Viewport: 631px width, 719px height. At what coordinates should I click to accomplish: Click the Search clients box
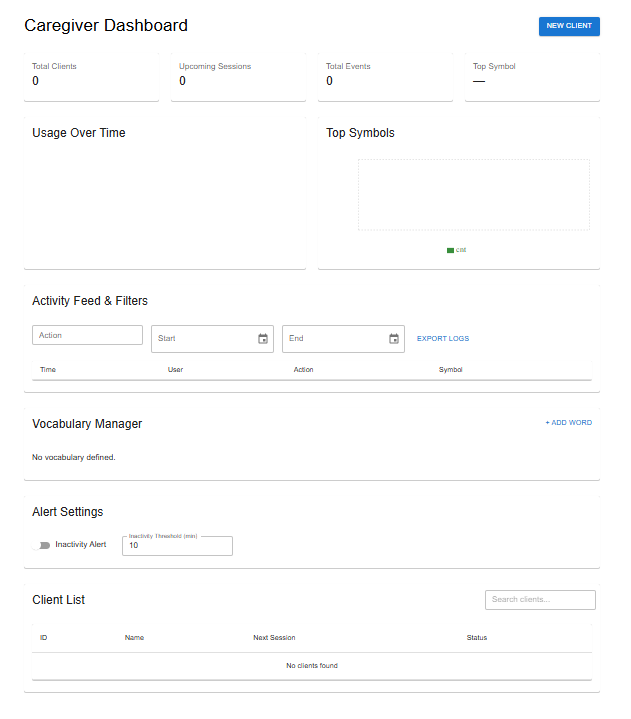[540, 600]
